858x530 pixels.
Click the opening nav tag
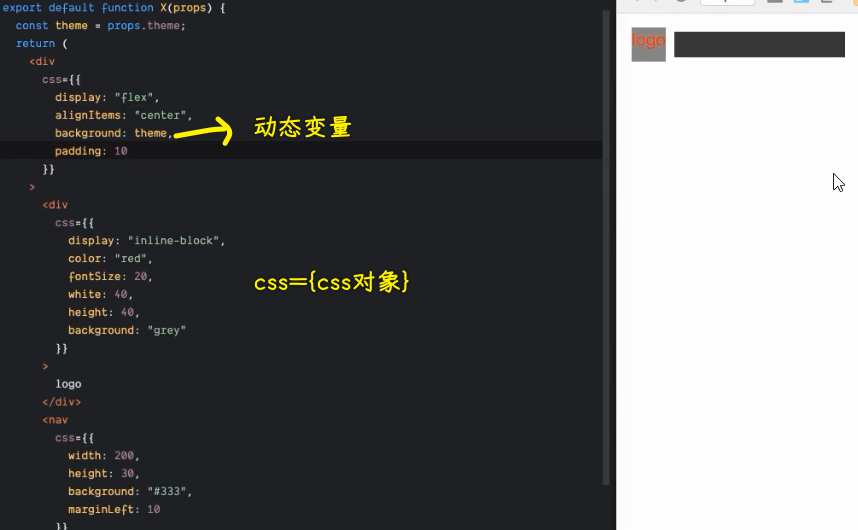click(x=55, y=420)
